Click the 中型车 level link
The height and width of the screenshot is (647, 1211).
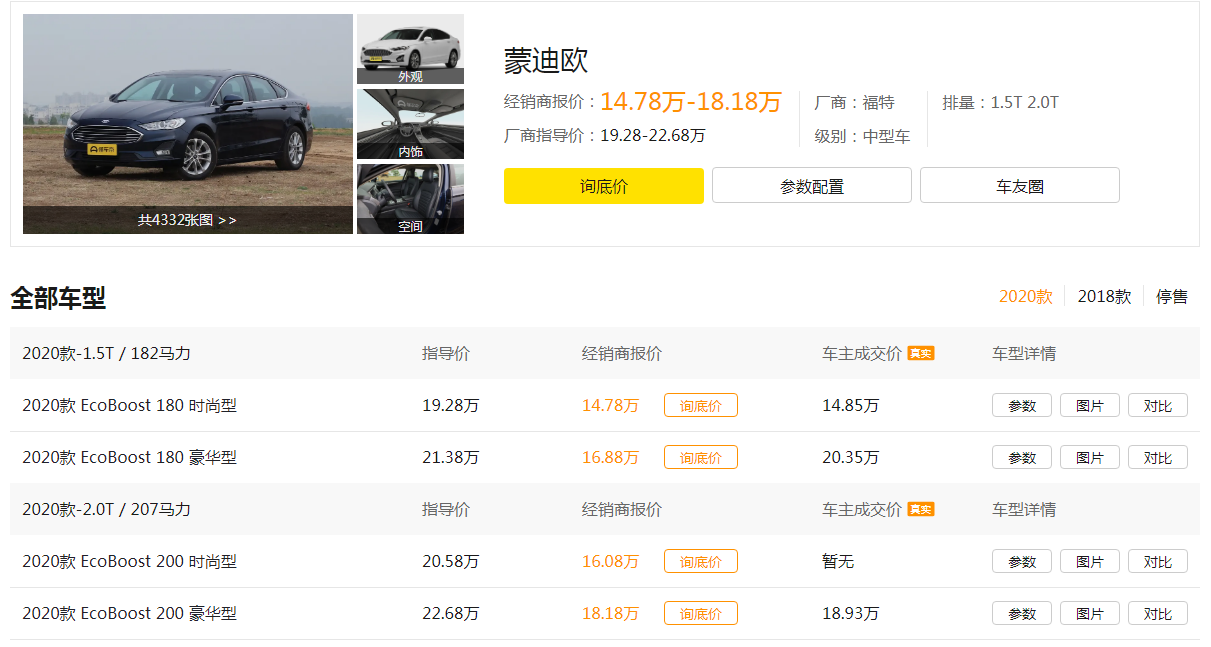pyautogui.click(x=886, y=136)
